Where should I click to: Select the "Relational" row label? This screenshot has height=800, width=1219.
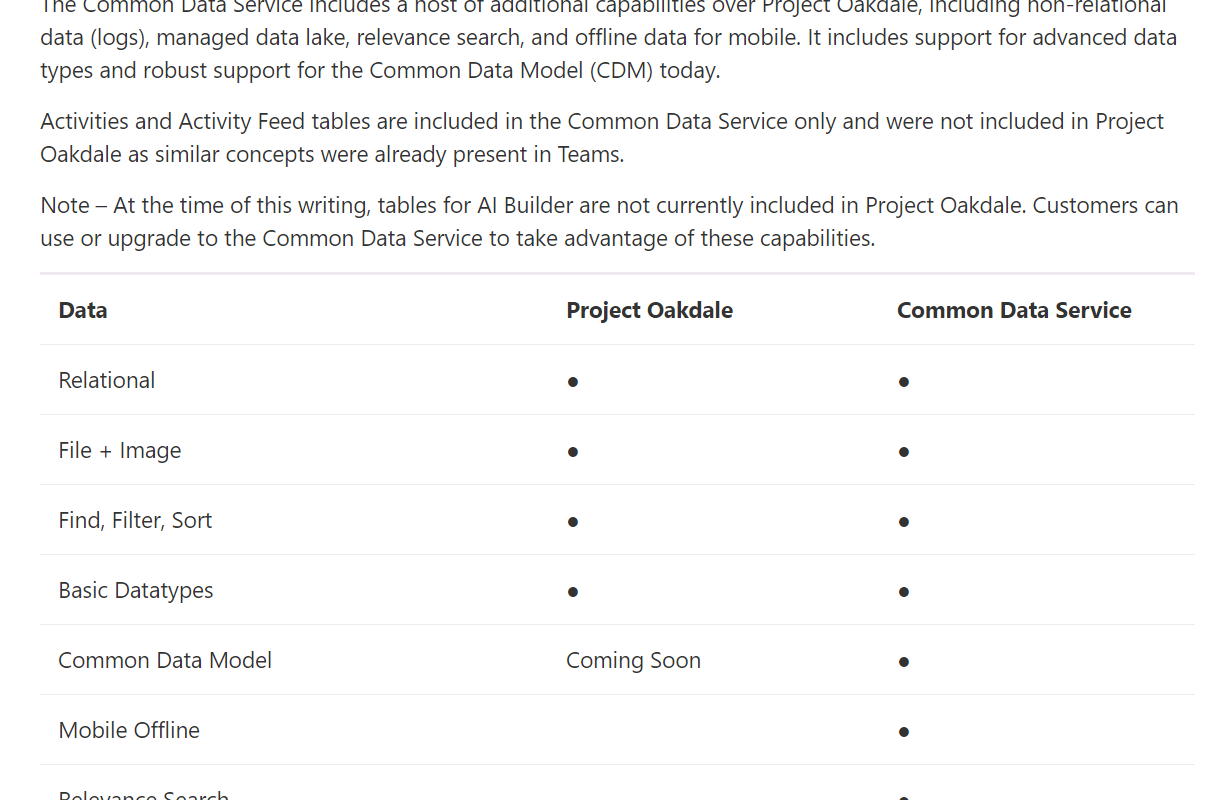(107, 380)
